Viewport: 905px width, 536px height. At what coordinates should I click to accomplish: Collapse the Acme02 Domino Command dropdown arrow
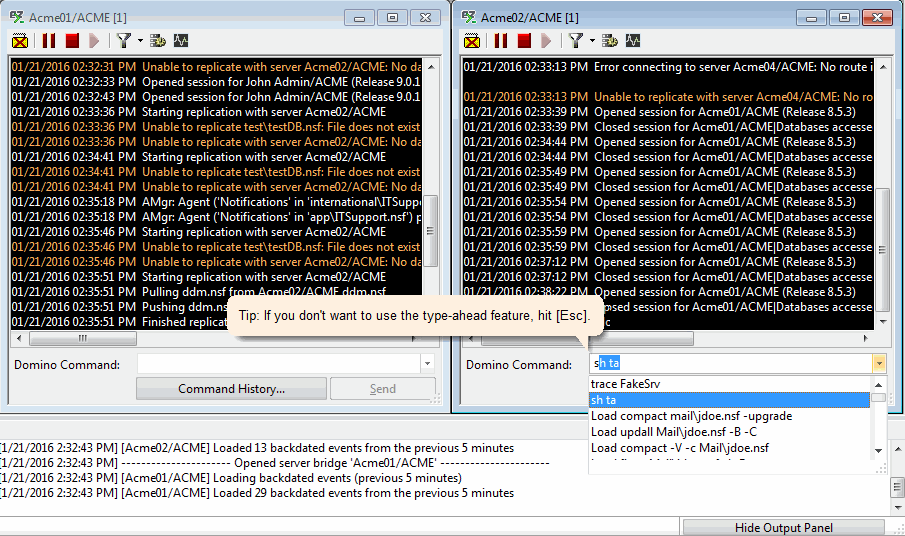(878, 364)
